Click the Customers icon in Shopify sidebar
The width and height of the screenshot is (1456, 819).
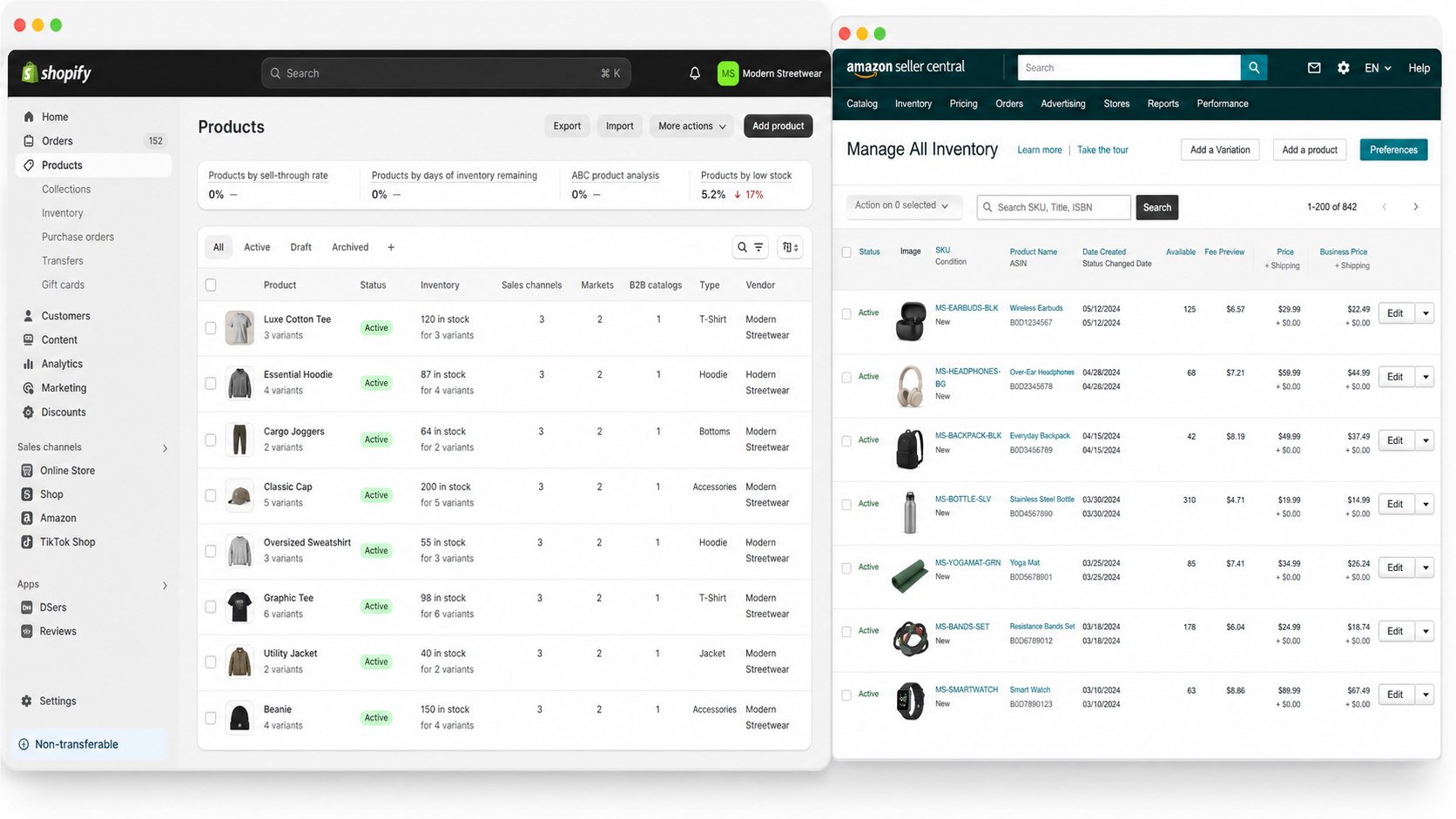click(x=29, y=316)
